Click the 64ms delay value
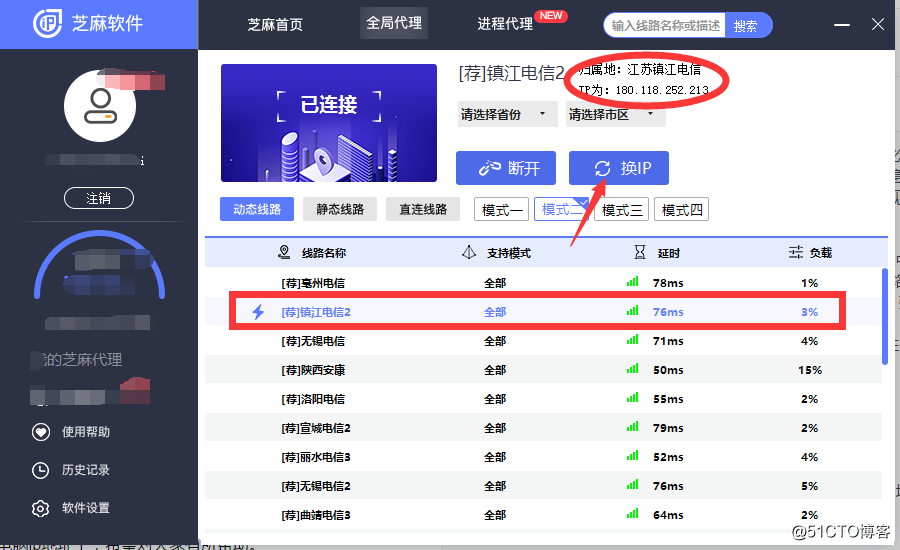This screenshot has height=550, width=900. (668, 515)
